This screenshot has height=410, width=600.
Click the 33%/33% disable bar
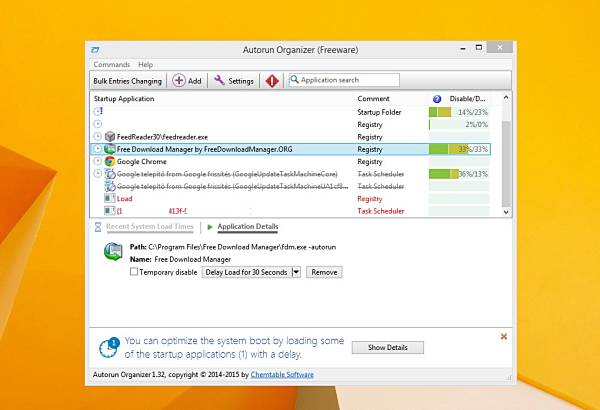(x=459, y=149)
